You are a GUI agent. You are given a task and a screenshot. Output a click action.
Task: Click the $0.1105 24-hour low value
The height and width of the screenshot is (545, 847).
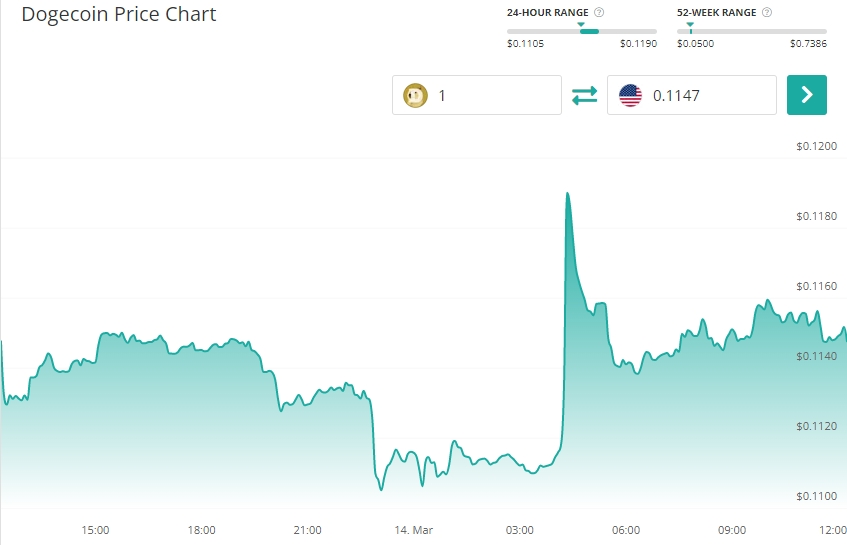(526, 44)
